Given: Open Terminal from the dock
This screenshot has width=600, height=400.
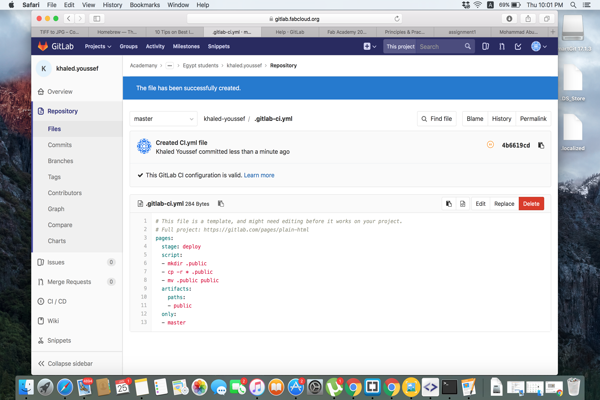Looking at the screenshot, I should coord(449,387).
